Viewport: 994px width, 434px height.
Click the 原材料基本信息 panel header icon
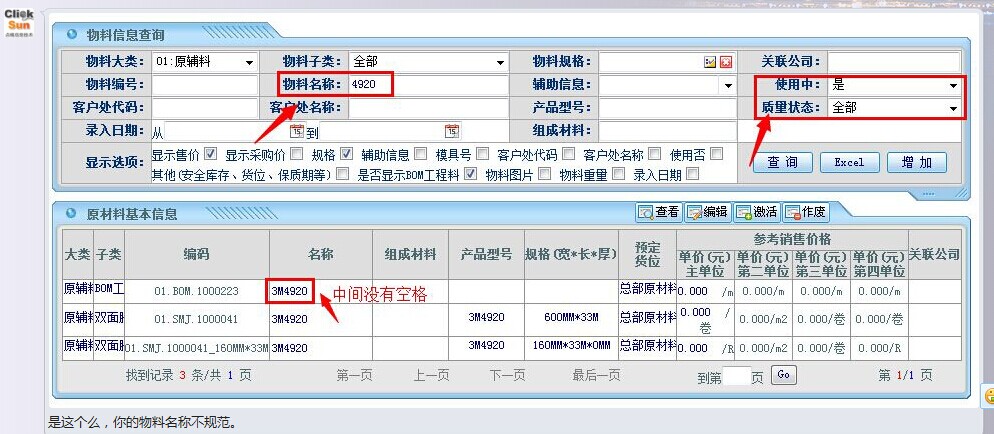tap(72, 214)
